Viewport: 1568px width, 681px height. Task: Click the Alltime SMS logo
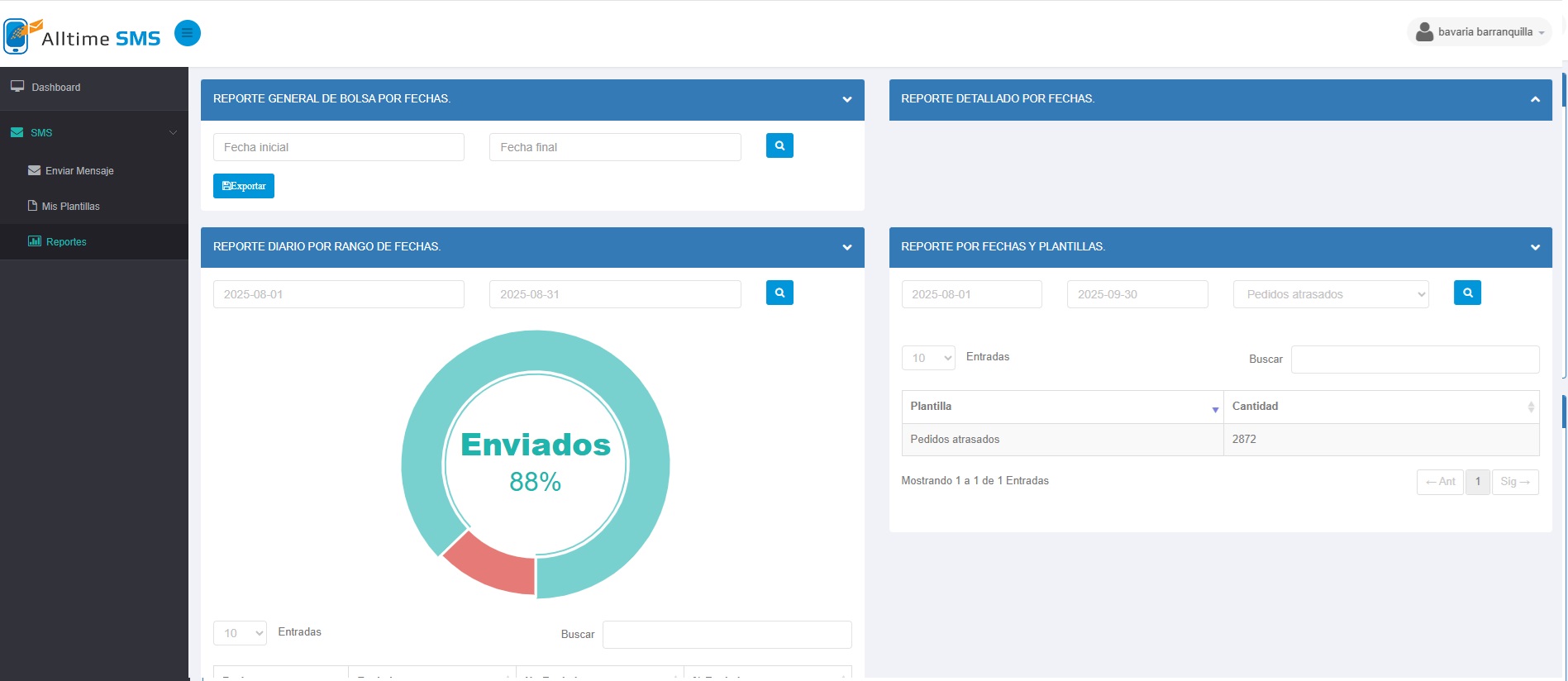pyautogui.click(x=83, y=36)
